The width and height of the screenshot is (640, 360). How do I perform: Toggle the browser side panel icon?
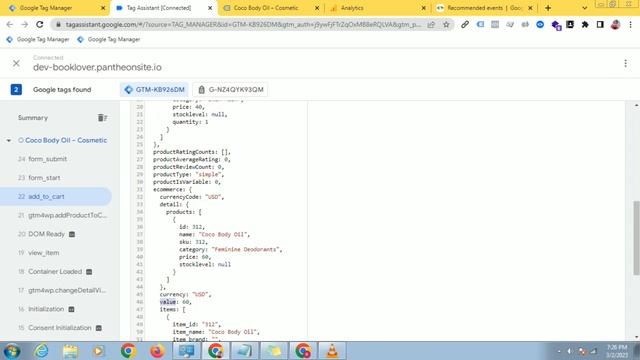(600, 24)
